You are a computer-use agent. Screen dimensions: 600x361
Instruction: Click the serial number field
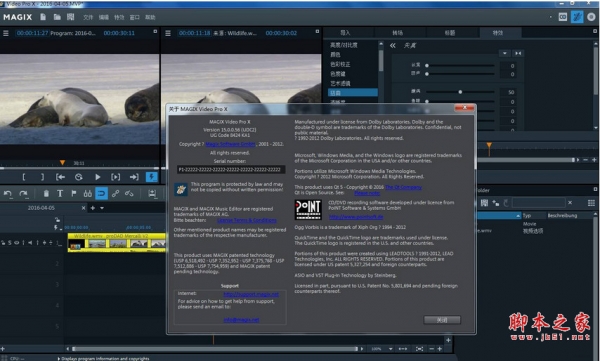[231, 169]
